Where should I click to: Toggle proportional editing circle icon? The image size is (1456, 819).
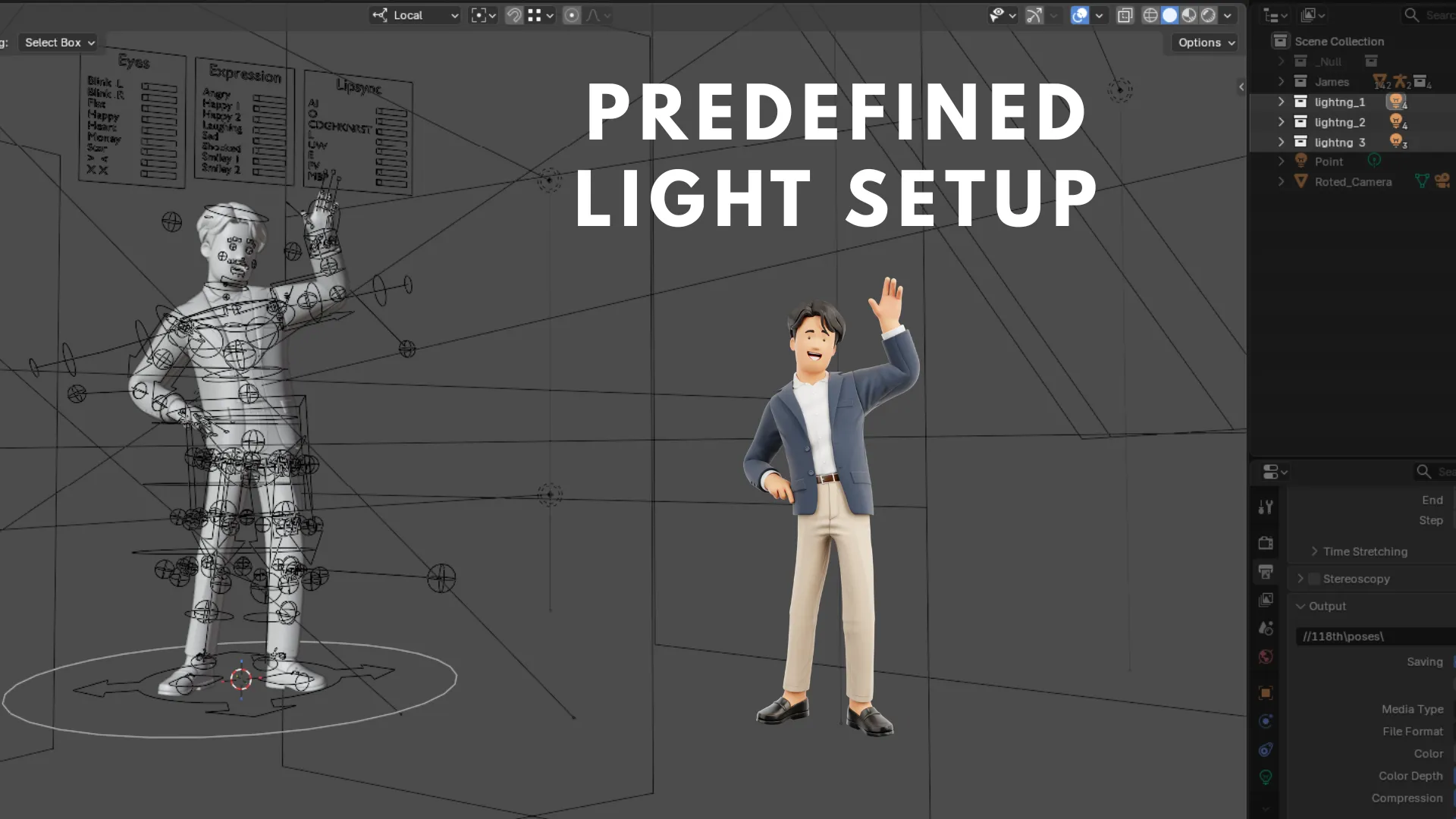pyautogui.click(x=572, y=15)
